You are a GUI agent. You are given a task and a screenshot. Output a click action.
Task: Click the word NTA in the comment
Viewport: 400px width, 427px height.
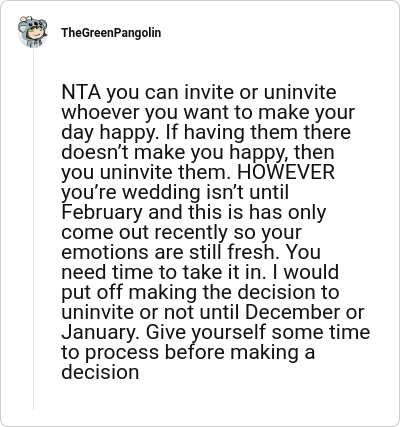[x=81, y=92]
